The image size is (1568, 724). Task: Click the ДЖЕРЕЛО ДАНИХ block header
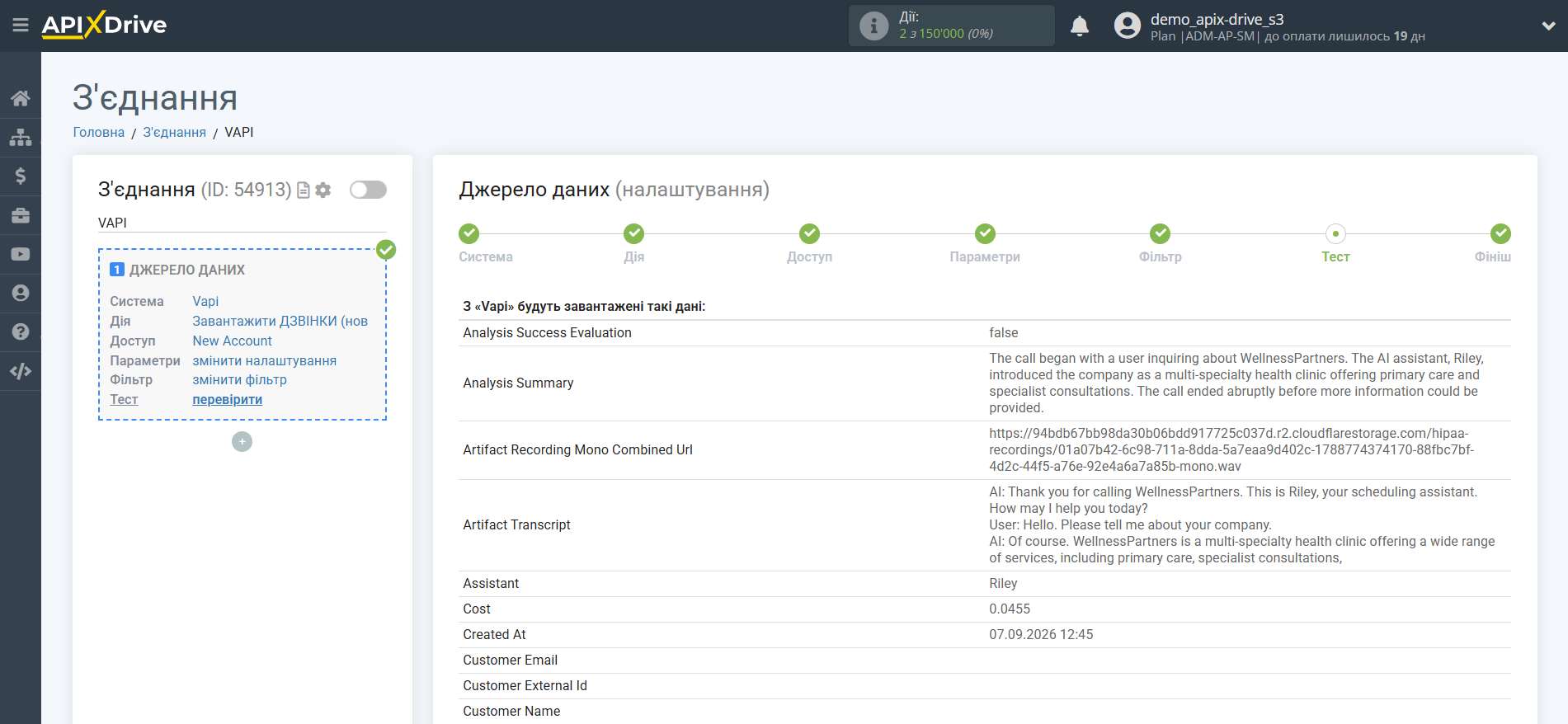(x=187, y=270)
